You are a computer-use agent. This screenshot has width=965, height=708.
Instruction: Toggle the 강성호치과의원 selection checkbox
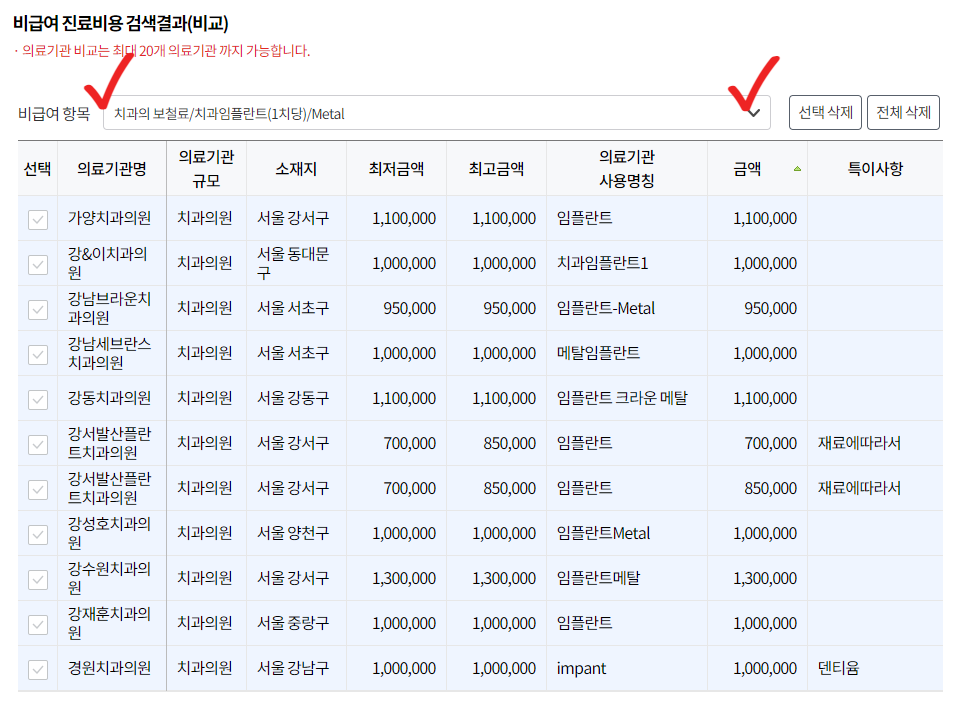37,533
